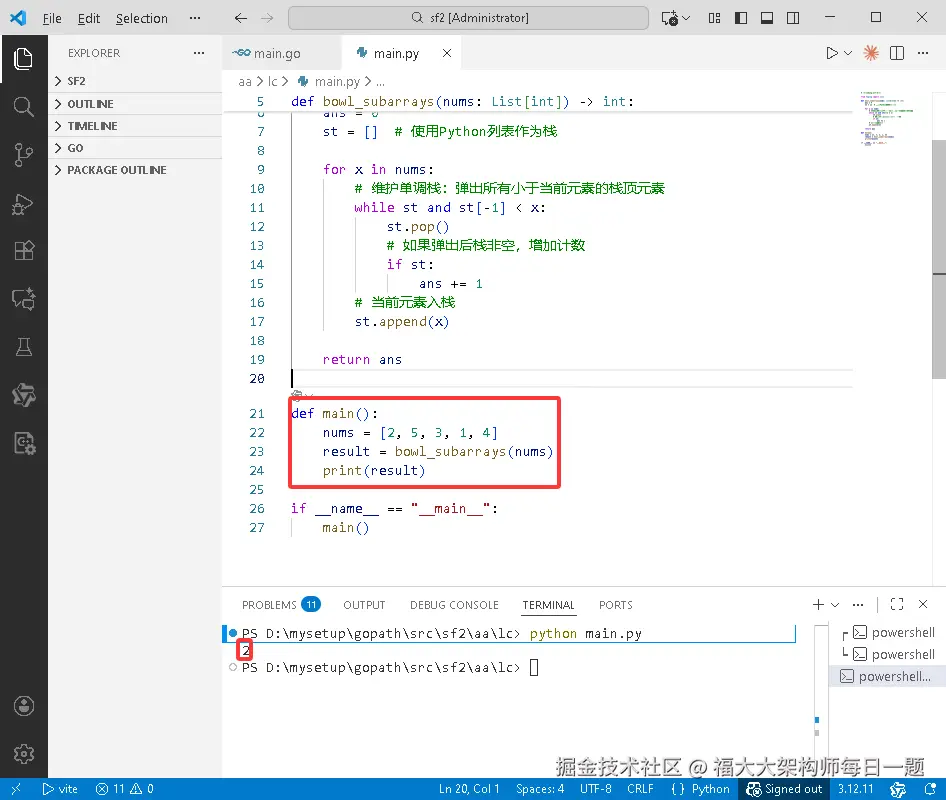946x800 pixels.
Task: Expand the GO section
Action: coord(135,148)
